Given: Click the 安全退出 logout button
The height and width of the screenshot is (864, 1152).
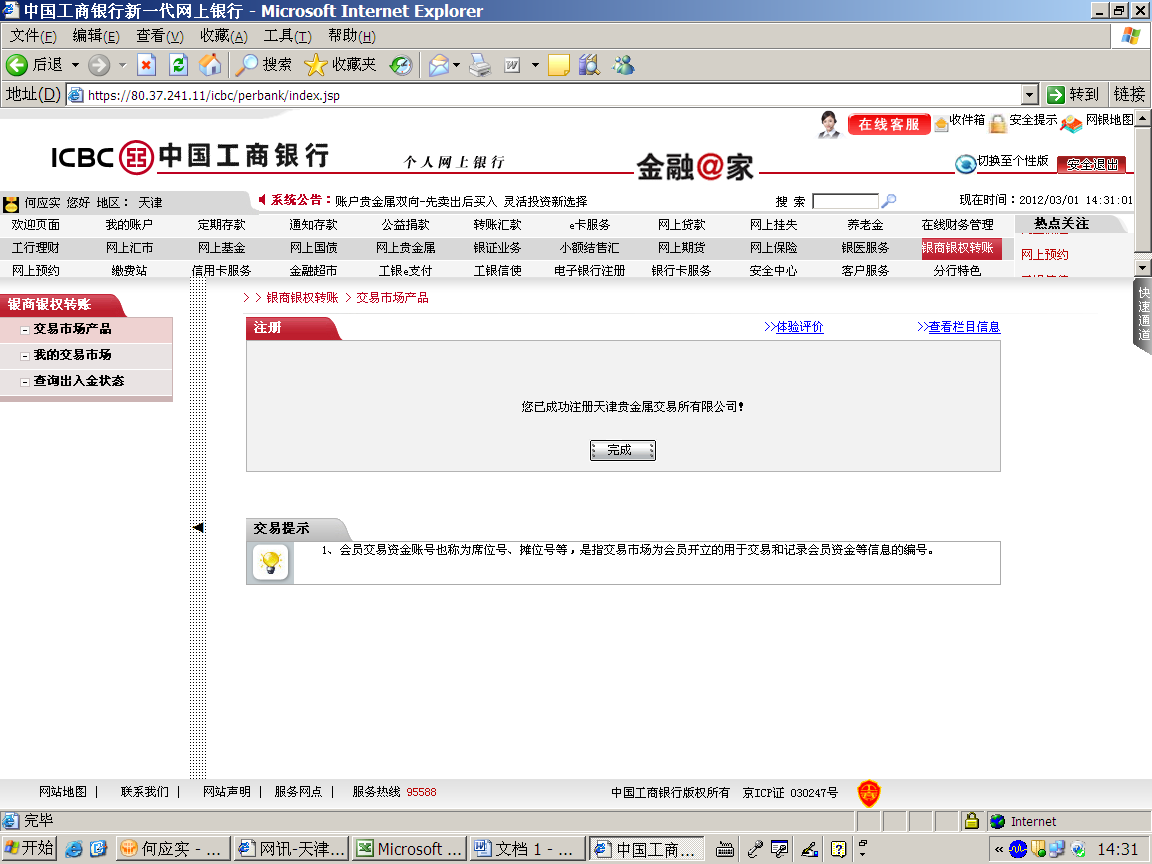Looking at the screenshot, I should (1092, 165).
